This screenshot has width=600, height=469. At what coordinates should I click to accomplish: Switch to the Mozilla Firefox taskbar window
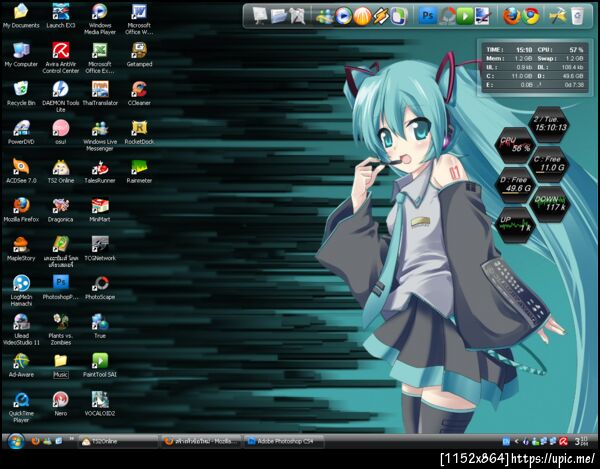[201, 441]
